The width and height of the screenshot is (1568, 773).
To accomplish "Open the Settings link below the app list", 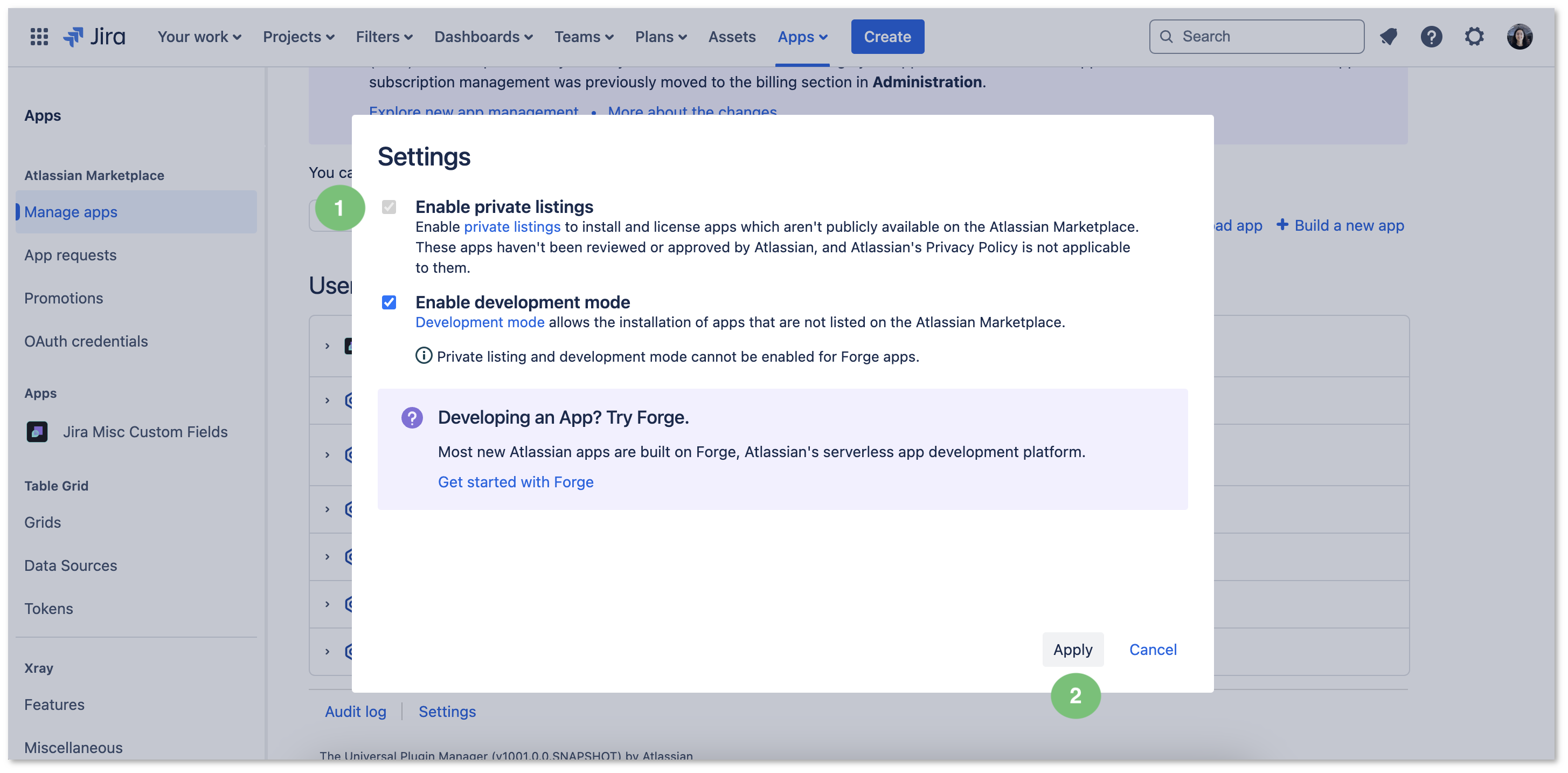I will [447, 712].
